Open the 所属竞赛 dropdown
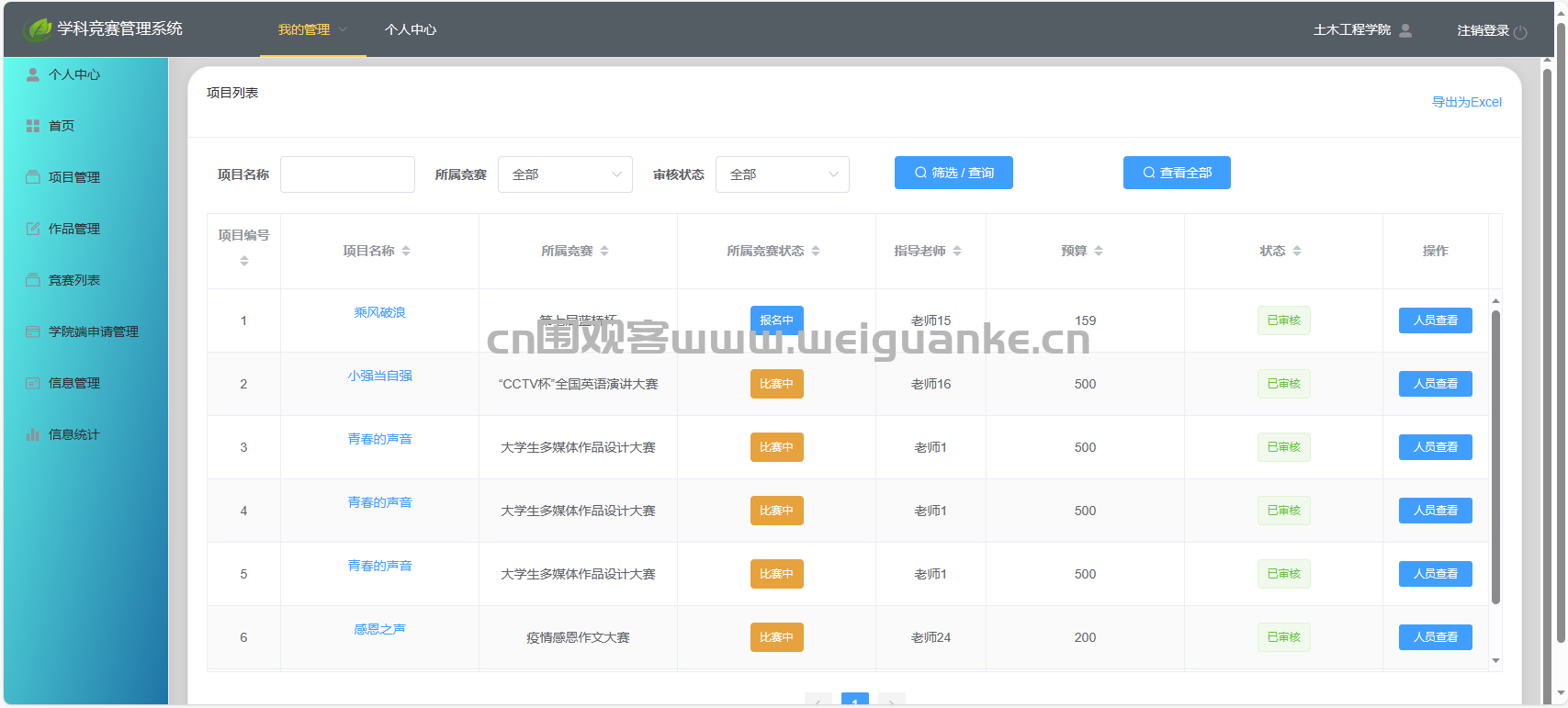This screenshot has height=708, width=1568. (x=565, y=174)
